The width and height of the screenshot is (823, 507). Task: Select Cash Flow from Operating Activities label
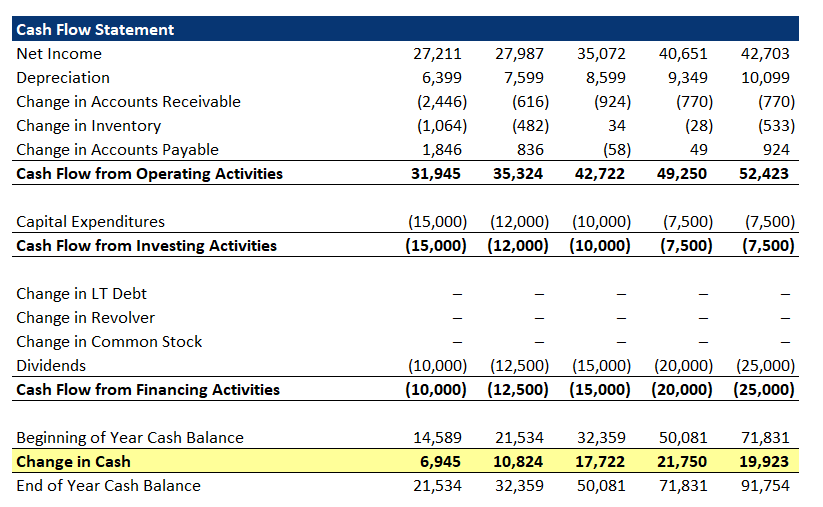(x=150, y=174)
